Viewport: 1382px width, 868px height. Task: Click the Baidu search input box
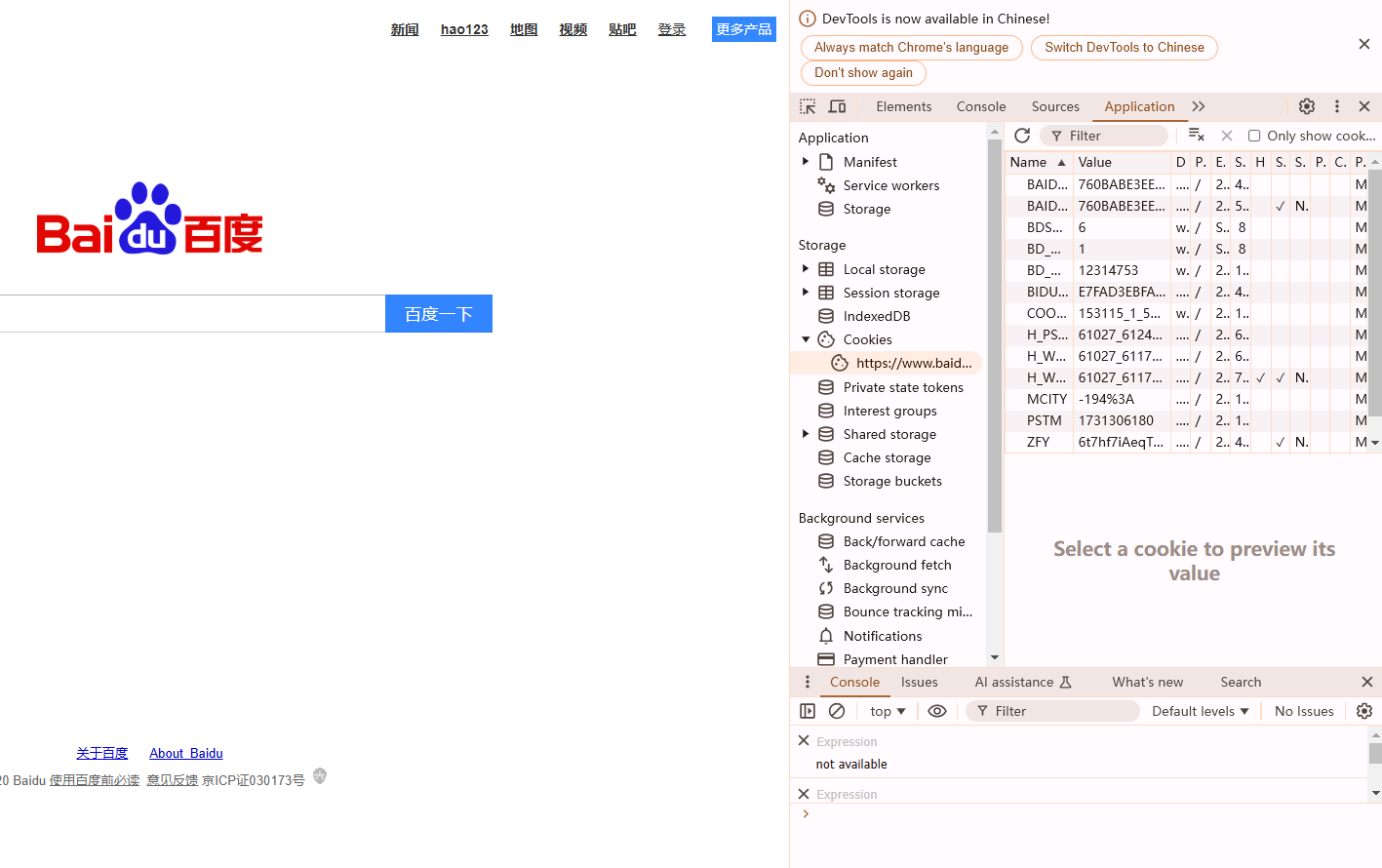pyautogui.click(x=192, y=314)
